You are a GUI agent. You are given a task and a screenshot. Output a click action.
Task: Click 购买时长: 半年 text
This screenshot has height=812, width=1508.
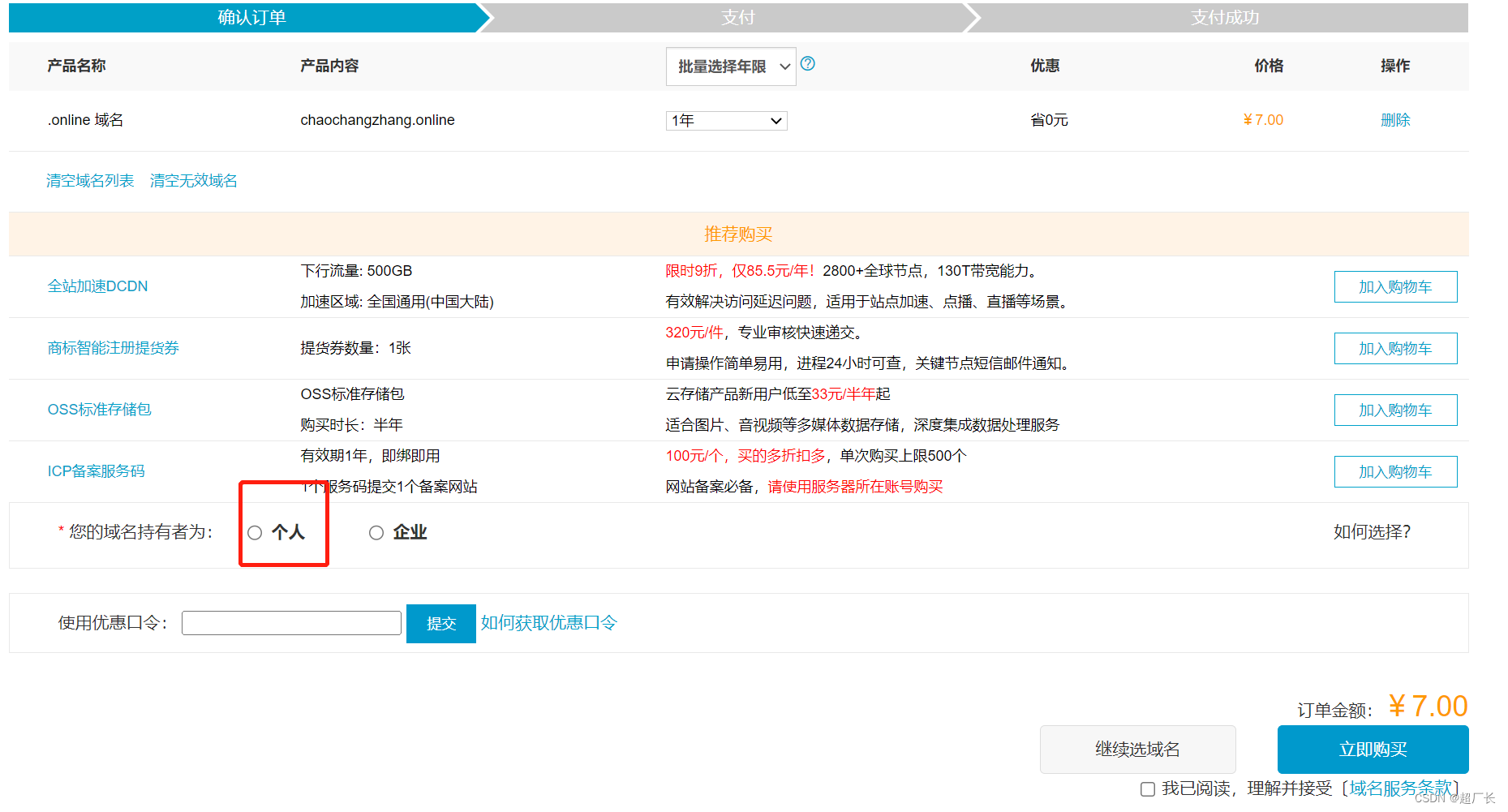click(351, 425)
